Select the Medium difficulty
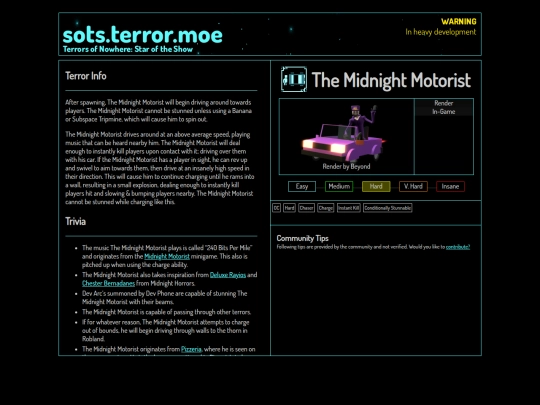540x405 pixels. pyautogui.click(x=339, y=186)
